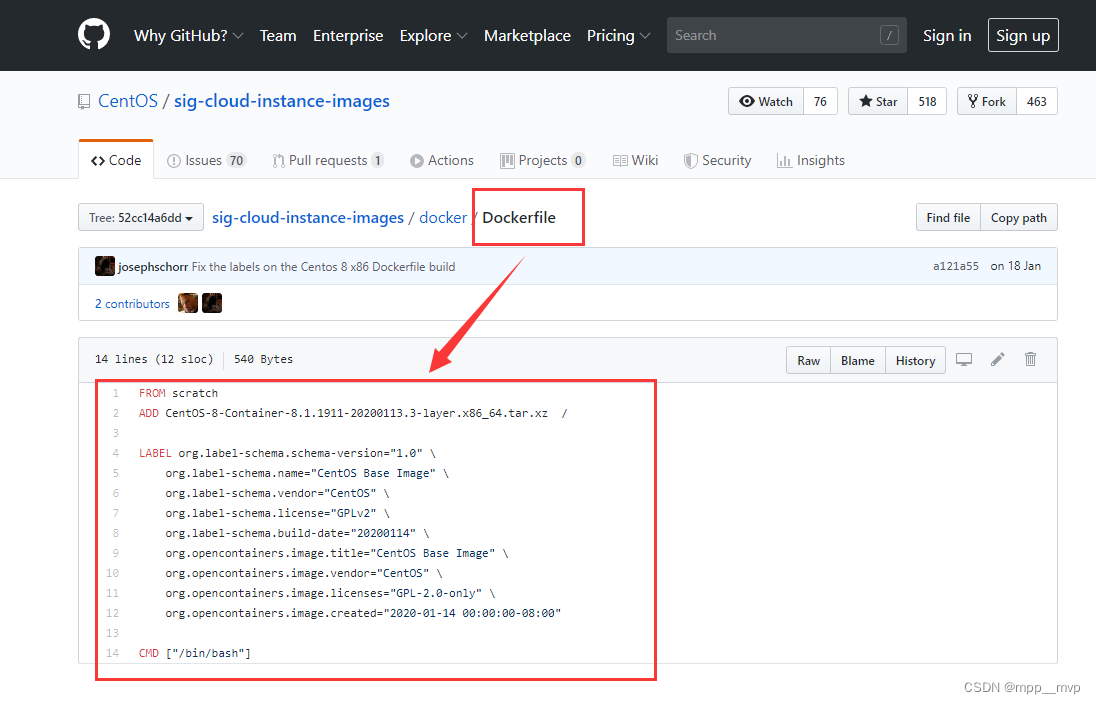Open the Marketplace link
Viewport: 1096px width, 704px height.
pyautogui.click(x=527, y=36)
